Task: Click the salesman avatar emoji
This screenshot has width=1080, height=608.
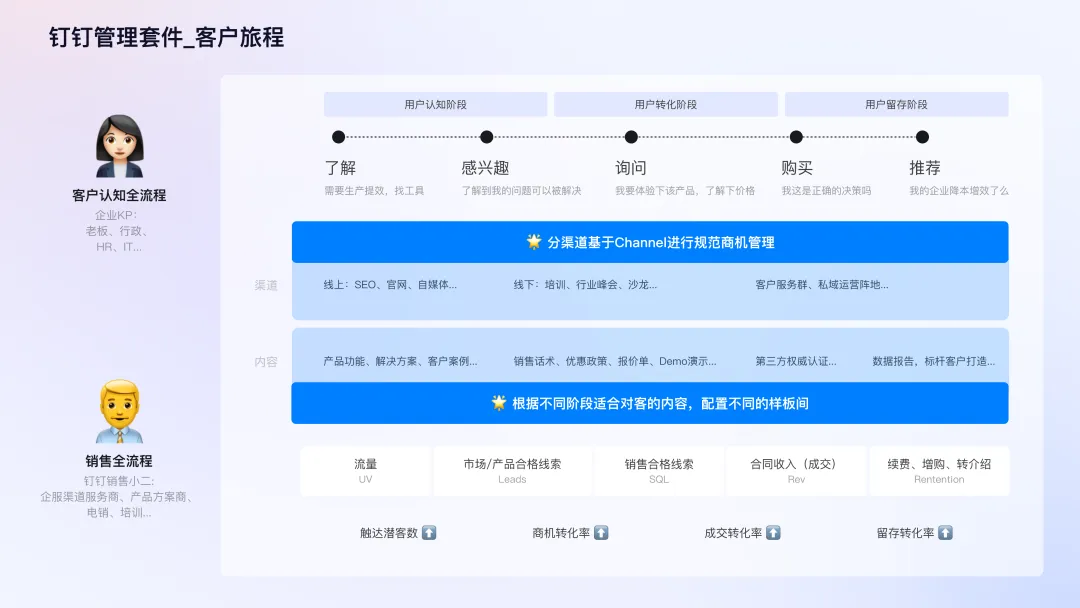Action: coord(120,411)
